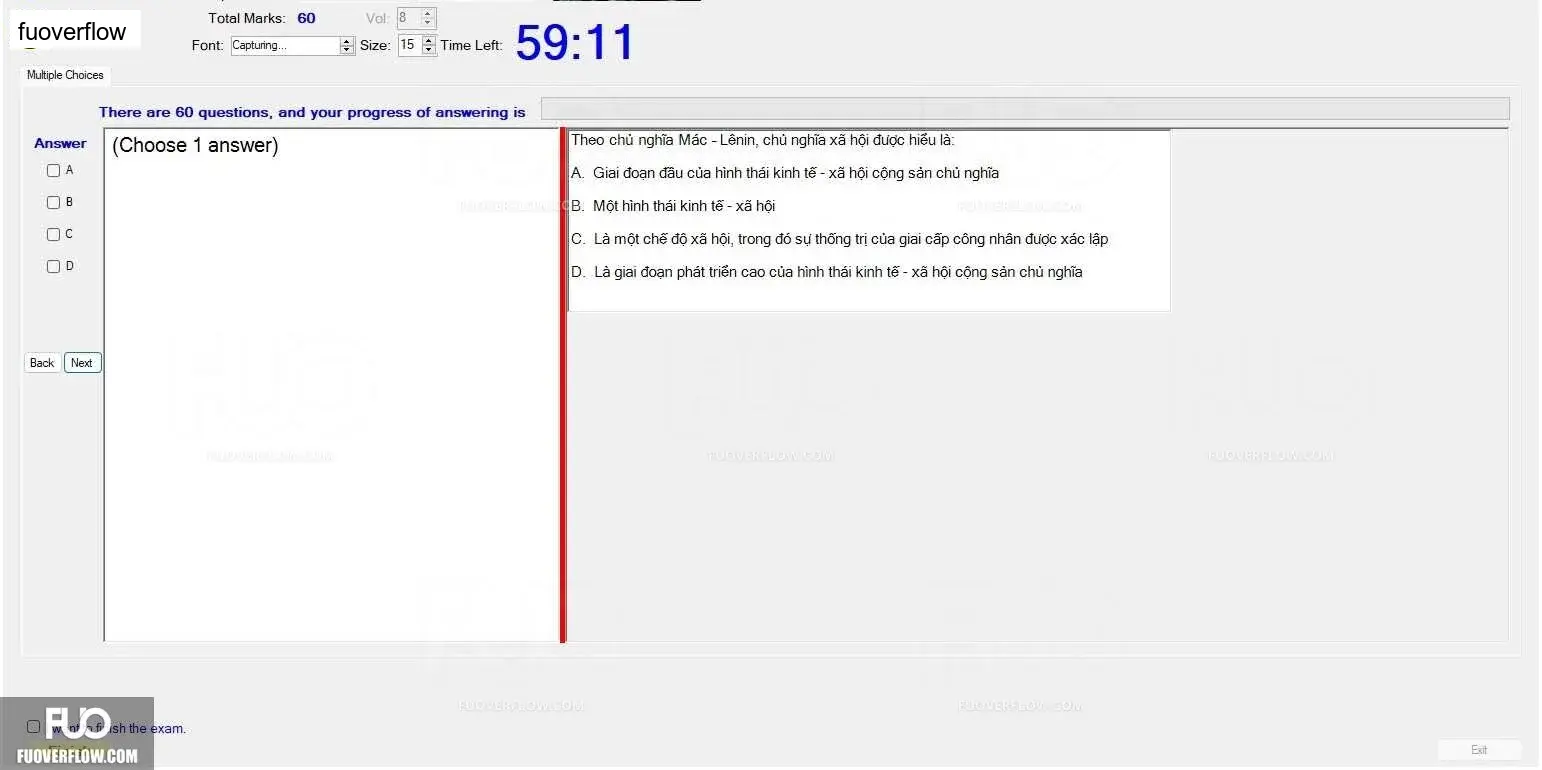Click the Total Marks value 60
This screenshot has width=1542, height=770.
(306, 18)
